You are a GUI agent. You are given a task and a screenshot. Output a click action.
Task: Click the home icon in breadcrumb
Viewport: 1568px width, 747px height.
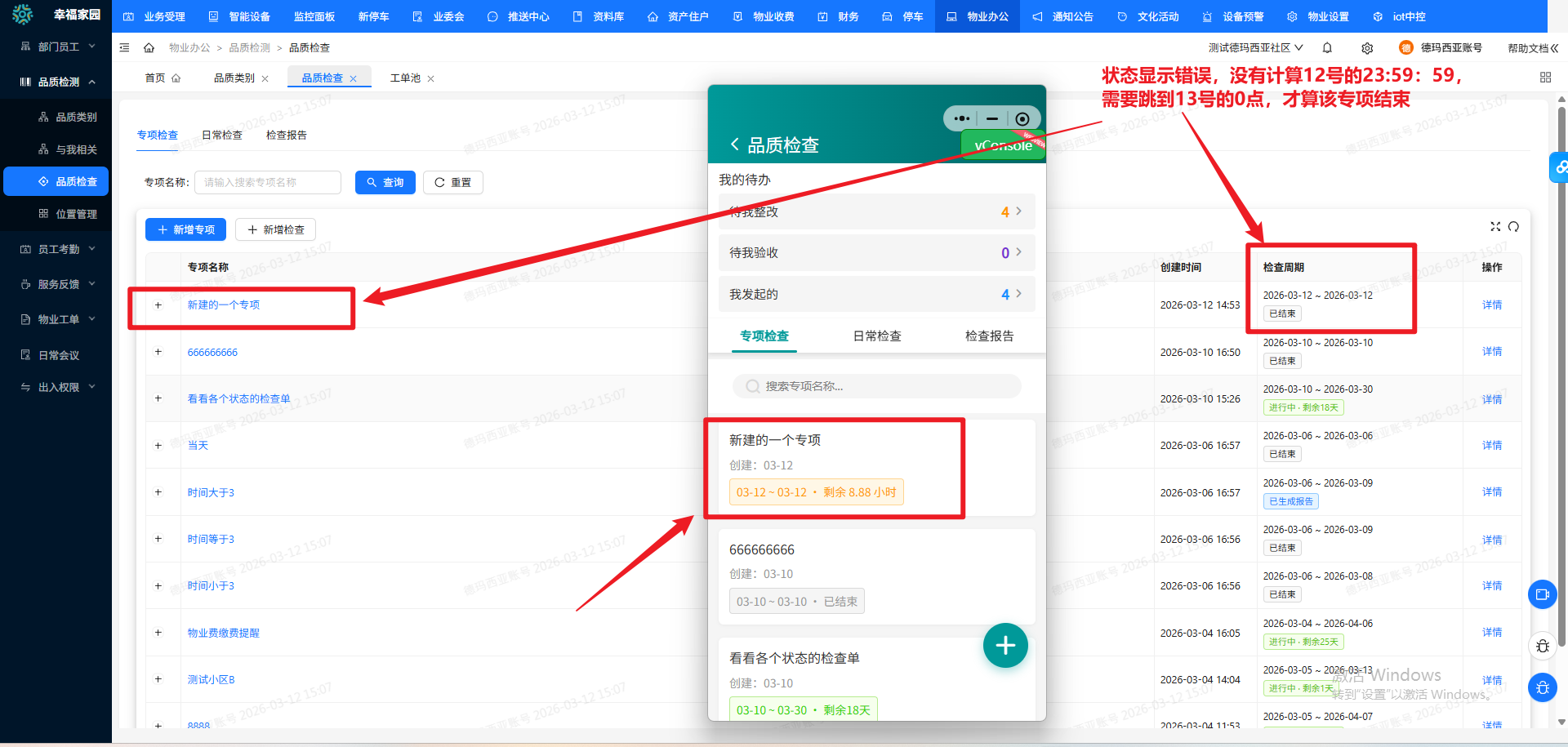pos(149,48)
